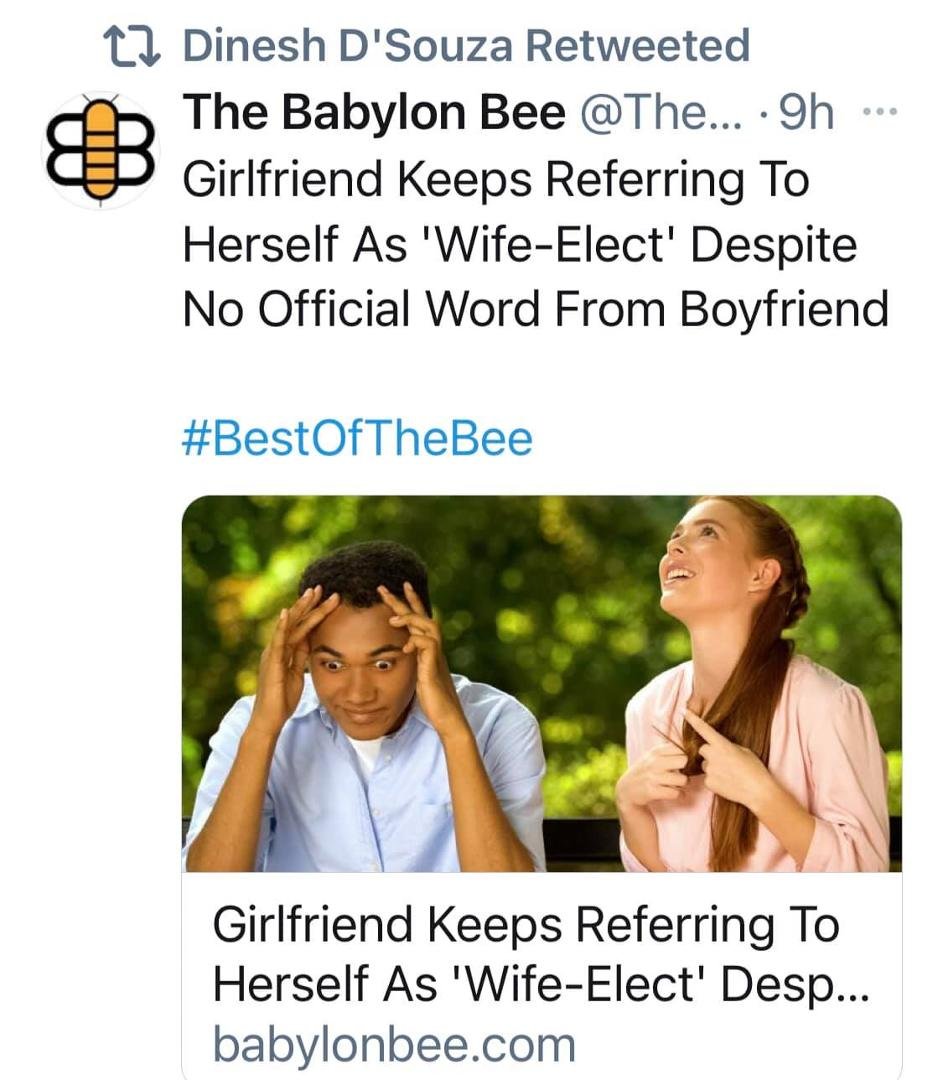Open Dinesh D'Souza Retweeted label
The height and width of the screenshot is (1080, 943).
(466, 45)
